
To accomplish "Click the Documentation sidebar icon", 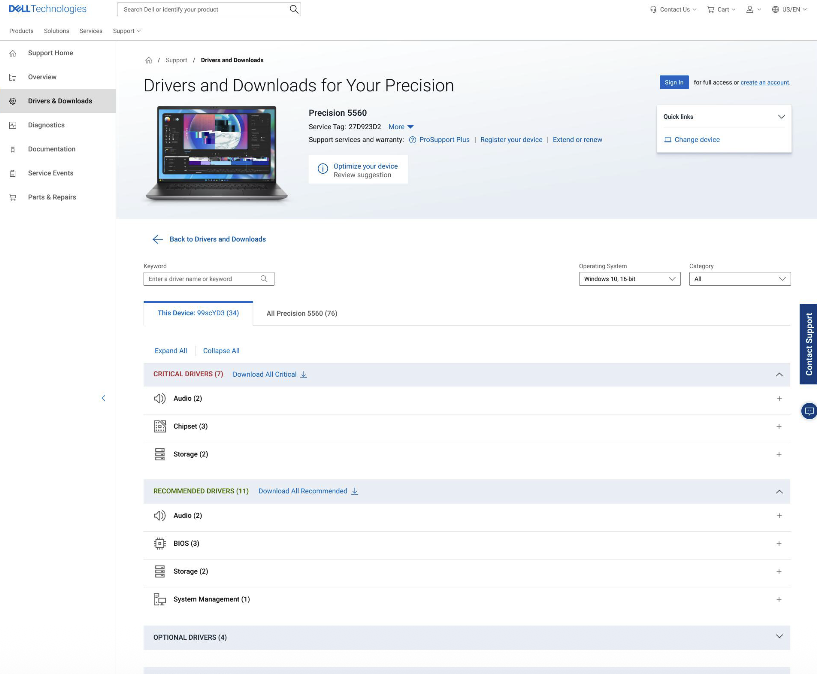I will [13, 149].
